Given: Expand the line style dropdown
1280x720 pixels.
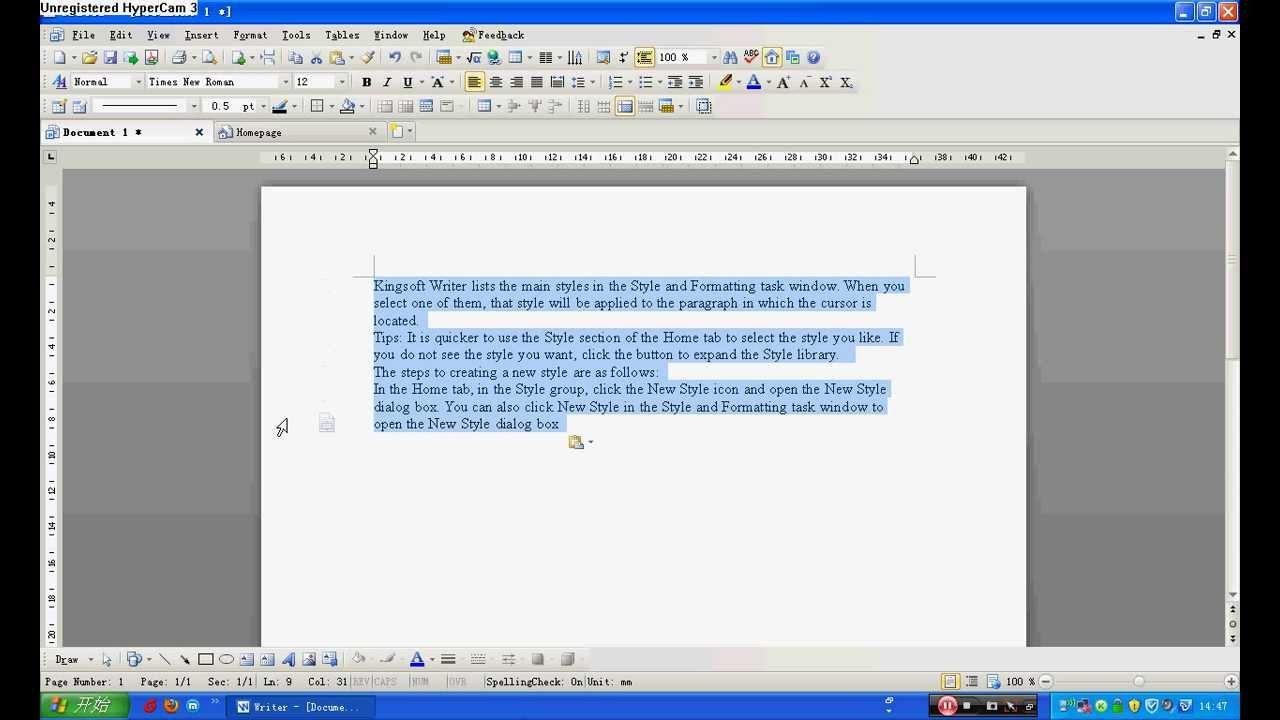Looking at the screenshot, I should coord(194,106).
